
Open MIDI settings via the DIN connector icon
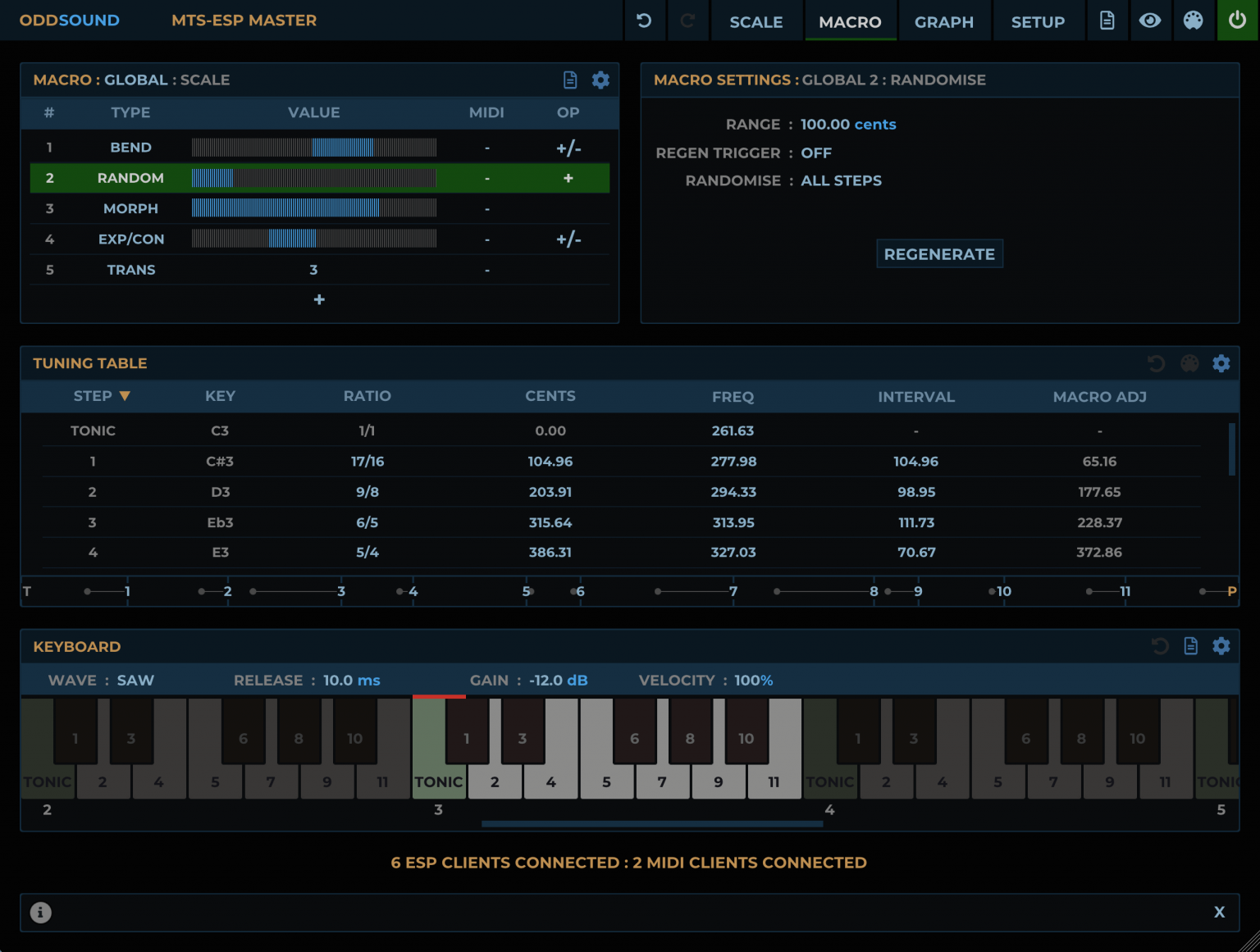(1194, 20)
